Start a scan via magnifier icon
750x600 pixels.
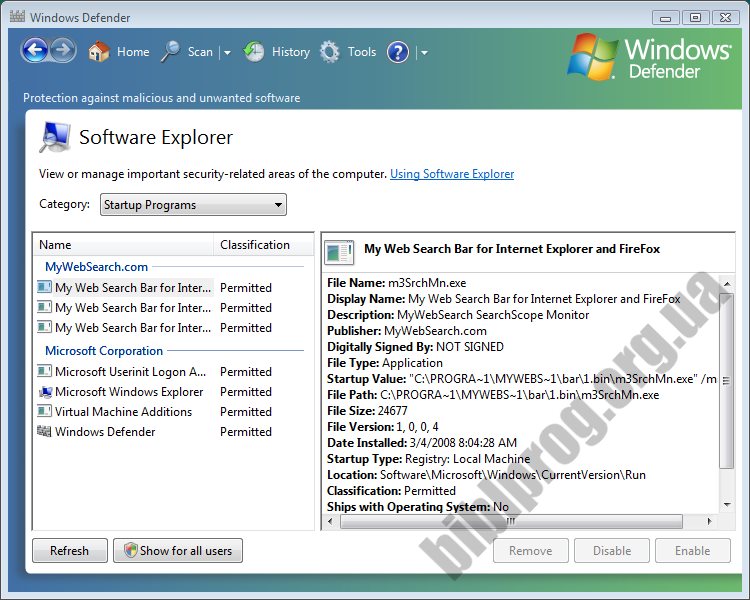pyautogui.click(x=170, y=51)
